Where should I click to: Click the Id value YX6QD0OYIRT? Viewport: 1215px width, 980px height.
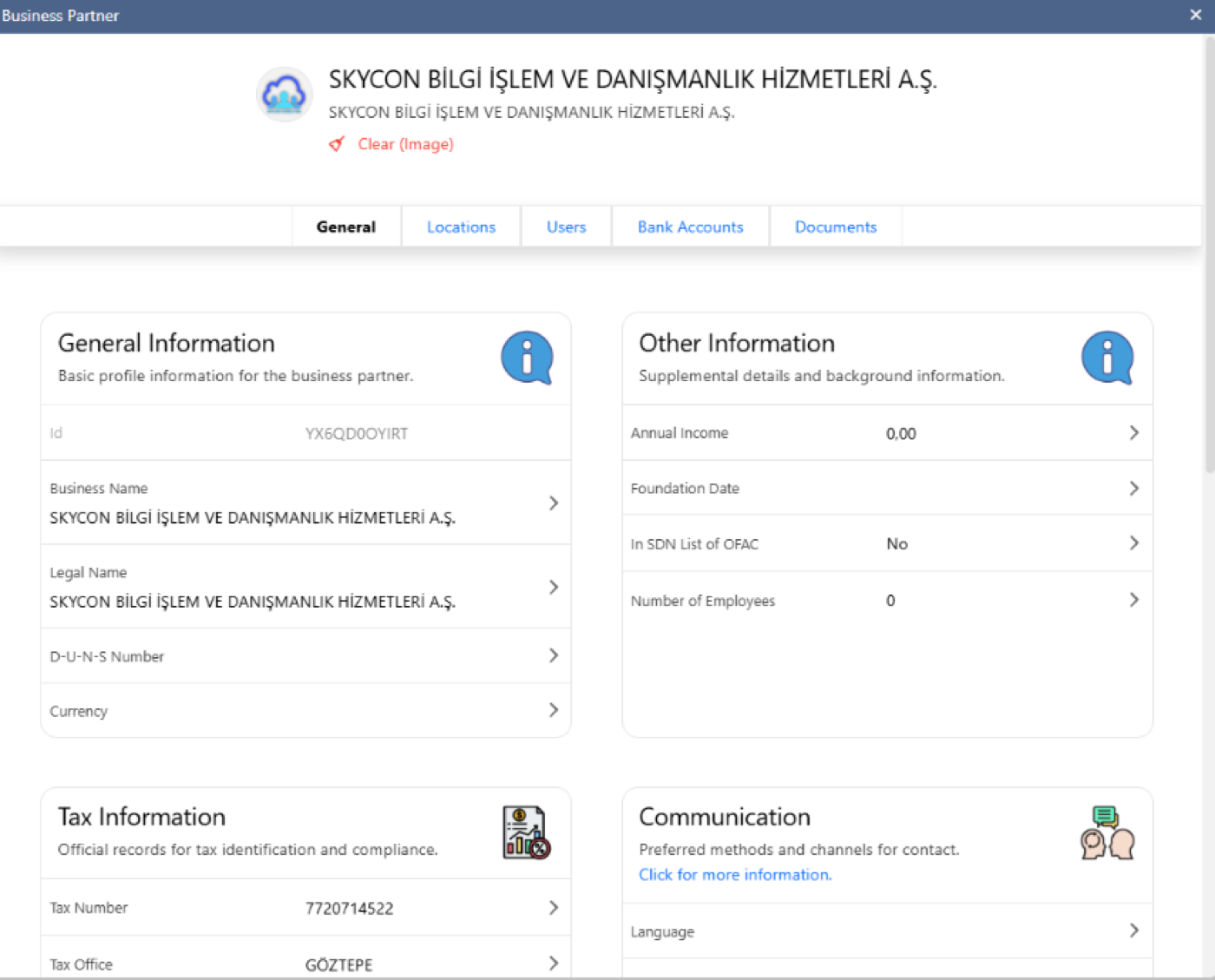pyautogui.click(x=356, y=434)
